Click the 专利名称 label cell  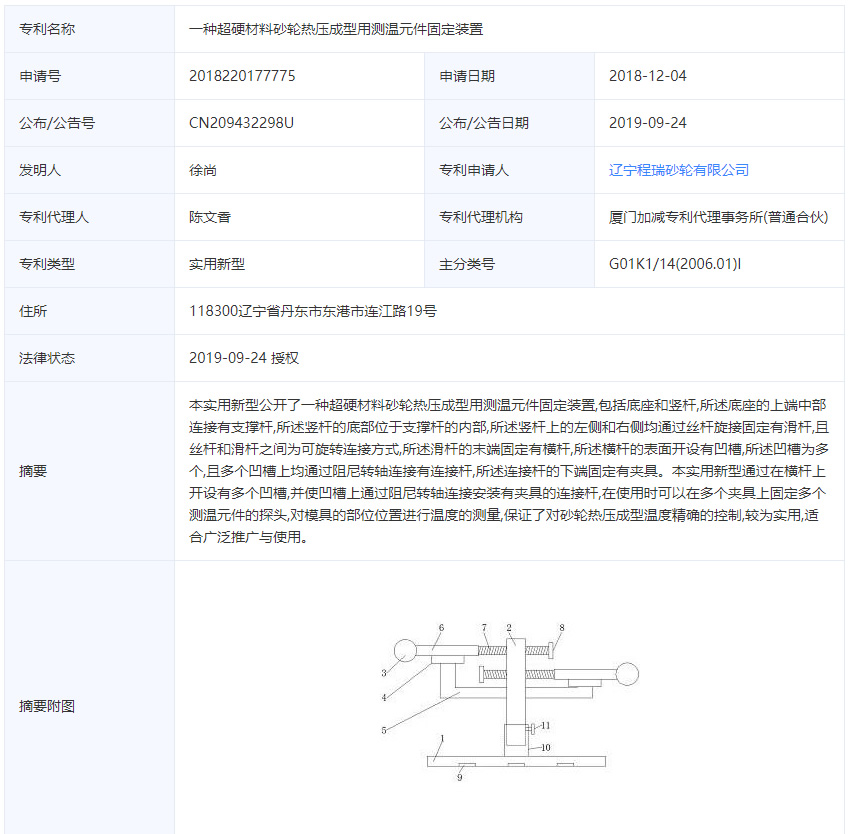click(x=89, y=29)
